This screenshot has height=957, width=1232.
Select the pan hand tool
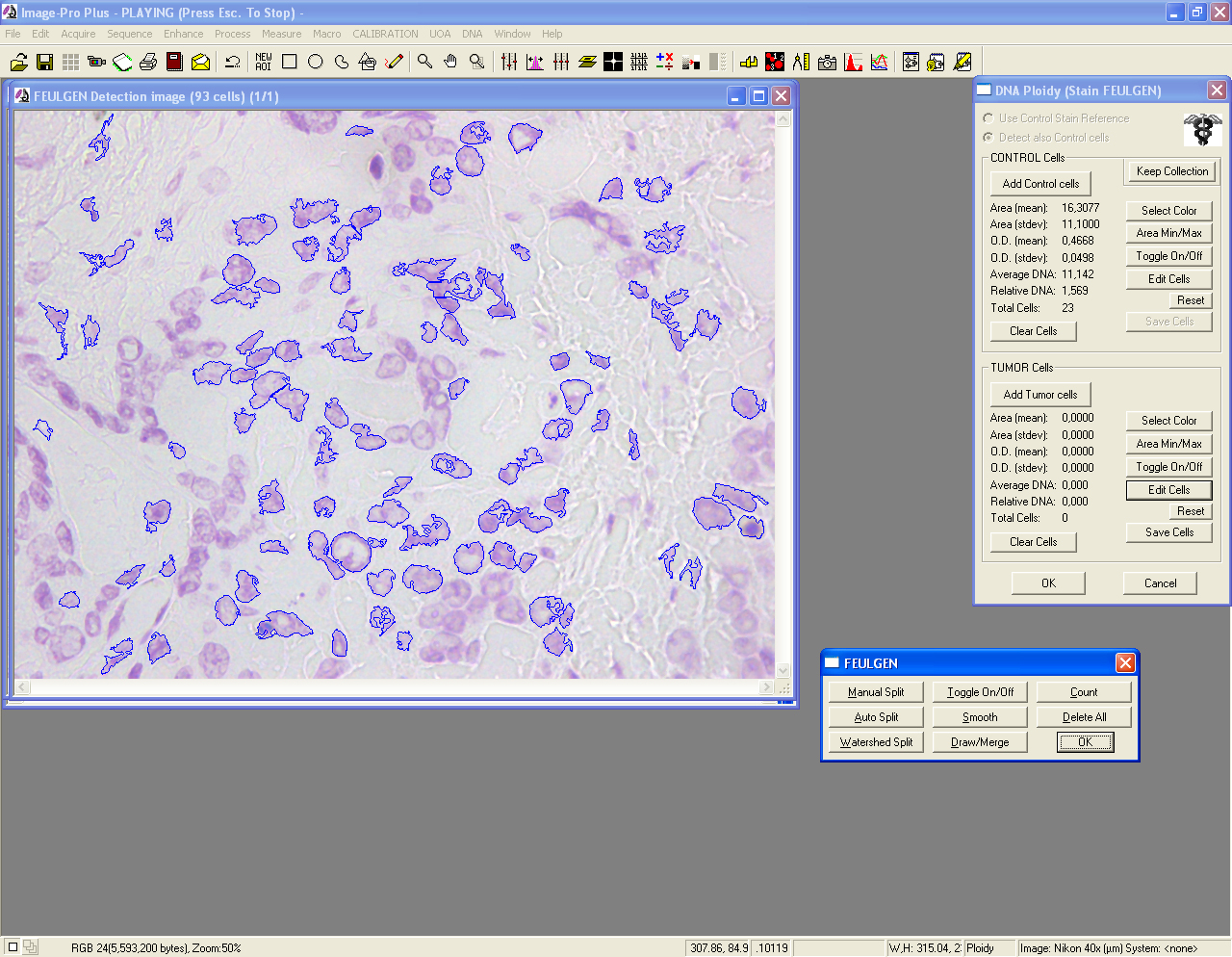450,62
